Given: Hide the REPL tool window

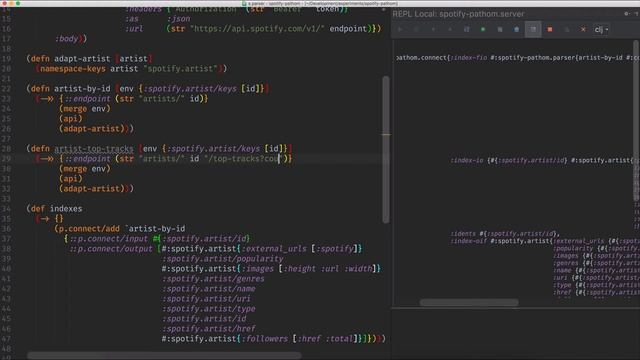Looking at the screenshot, I should coord(636,13).
